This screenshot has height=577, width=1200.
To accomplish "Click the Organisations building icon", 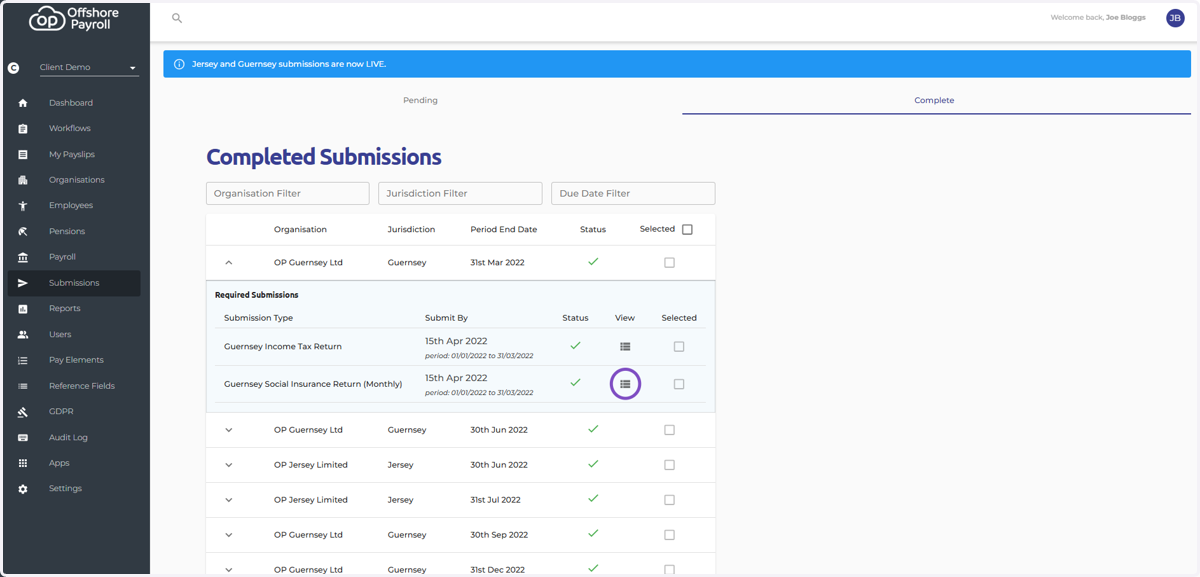I will pyautogui.click(x=23, y=180).
